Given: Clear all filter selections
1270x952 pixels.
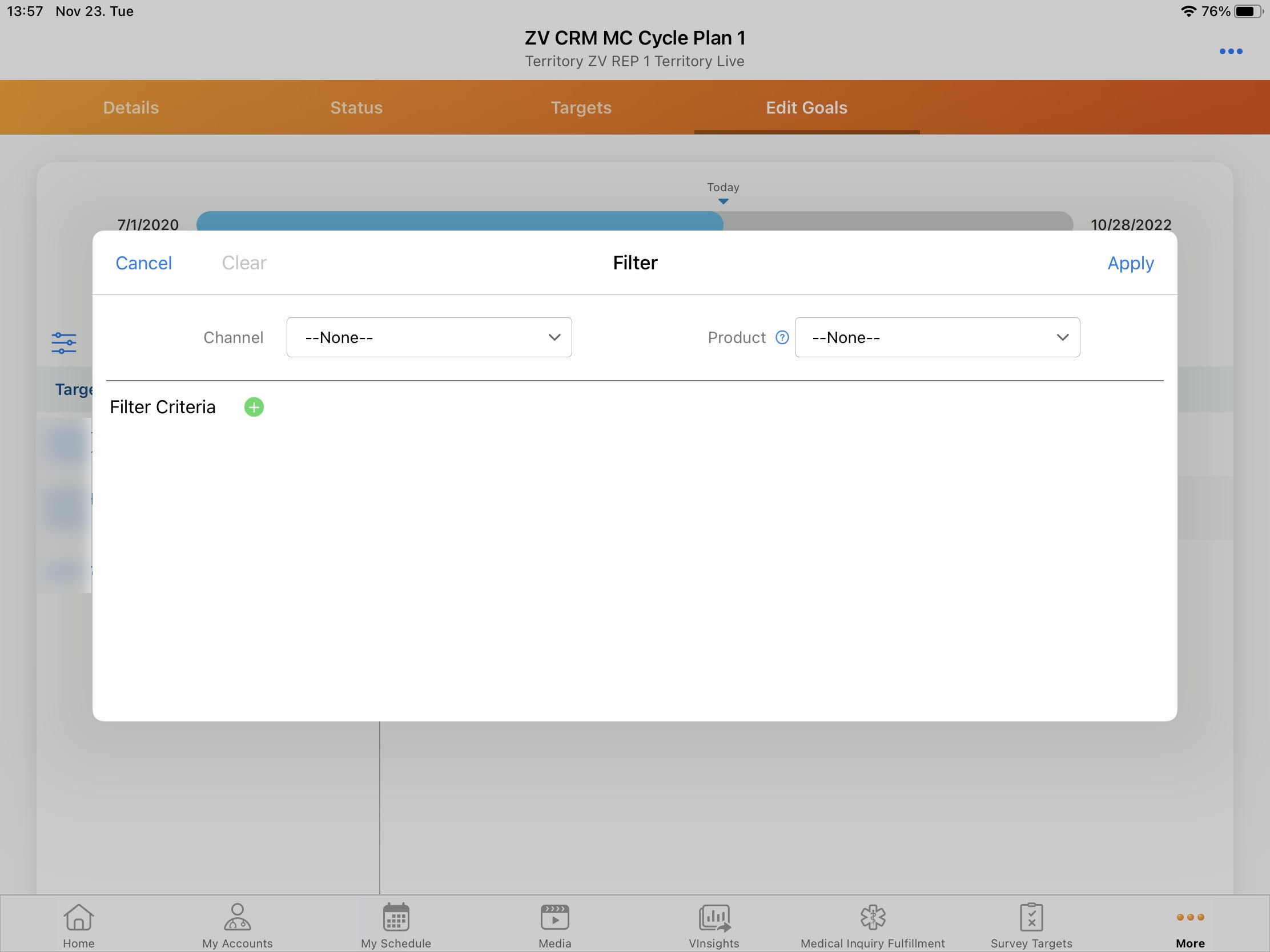Looking at the screenshot, I should [243, 263].
